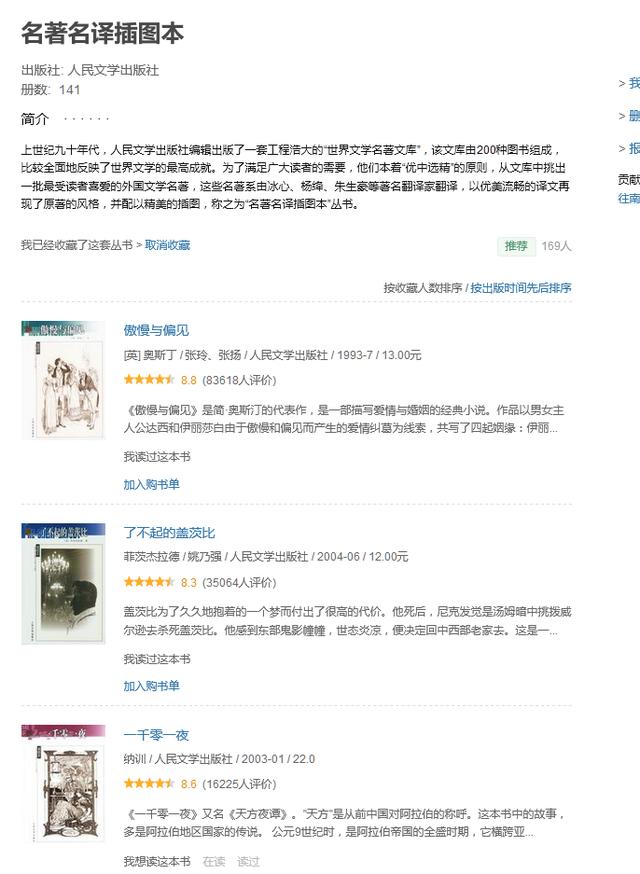Click 取消收藏 to unfollow this series
640x874 pixels.
167,245
